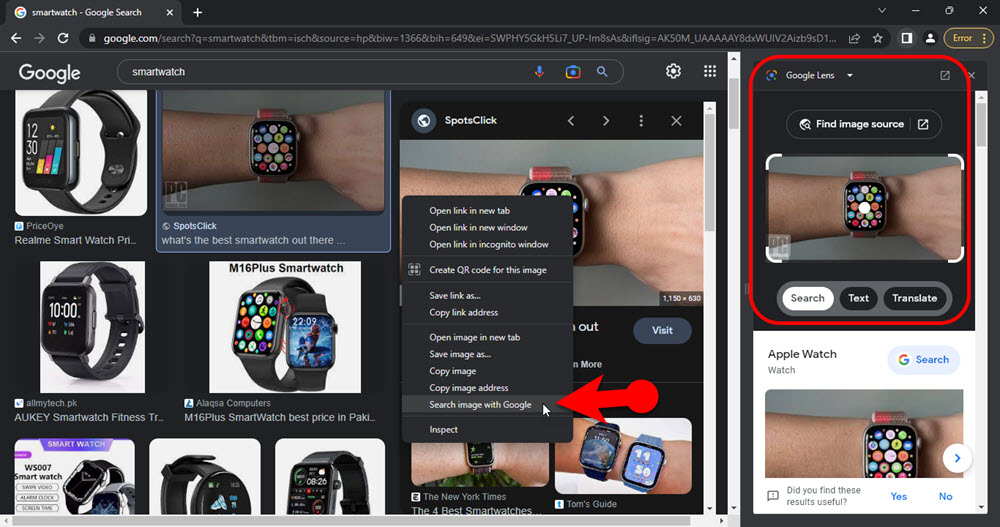
Task: Click the Visit button
Action: pos(662,330)
